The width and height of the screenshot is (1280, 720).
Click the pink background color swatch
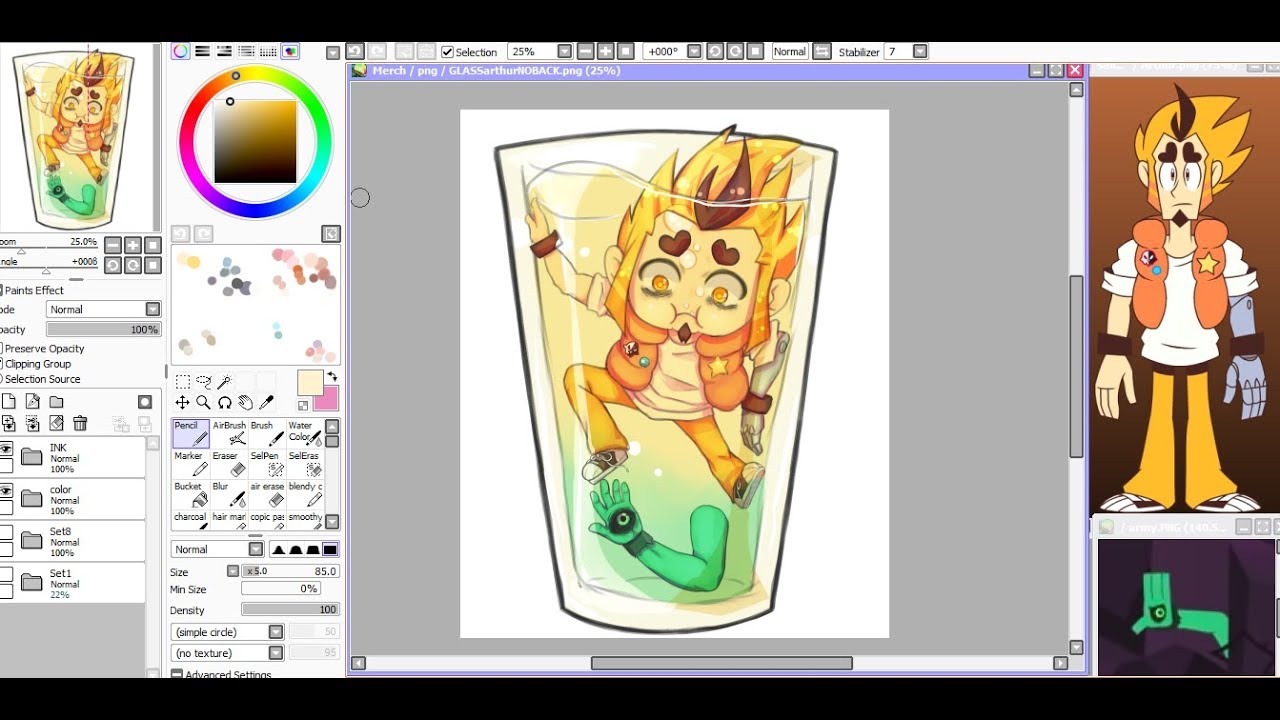point(328,400)
